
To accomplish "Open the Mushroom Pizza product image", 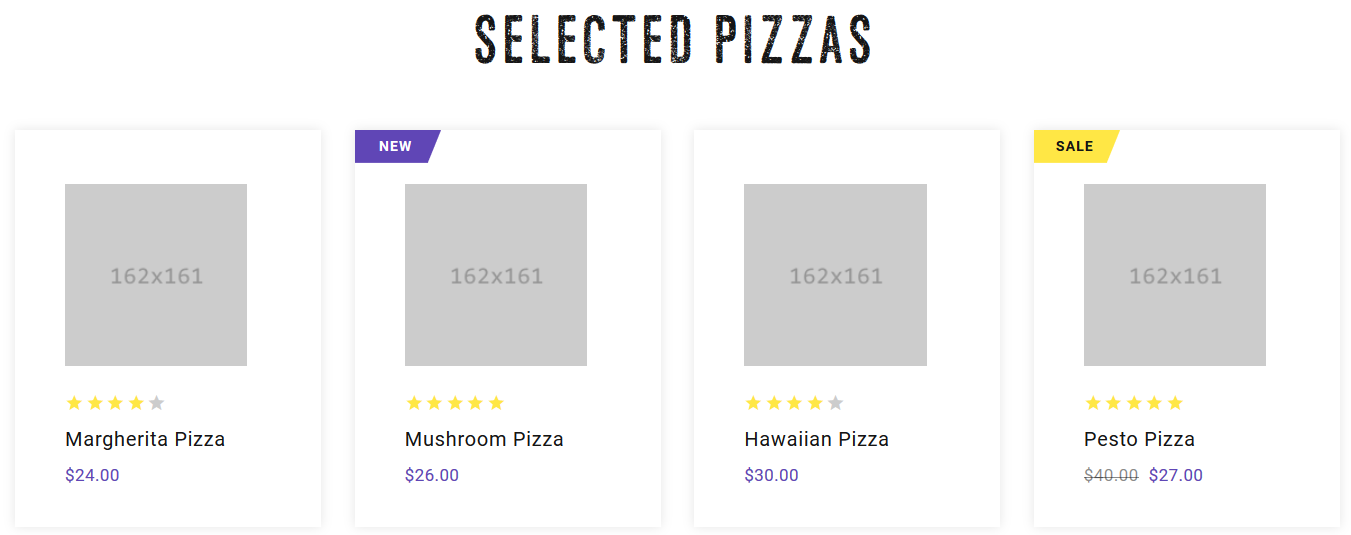I will tap(496, 275).
